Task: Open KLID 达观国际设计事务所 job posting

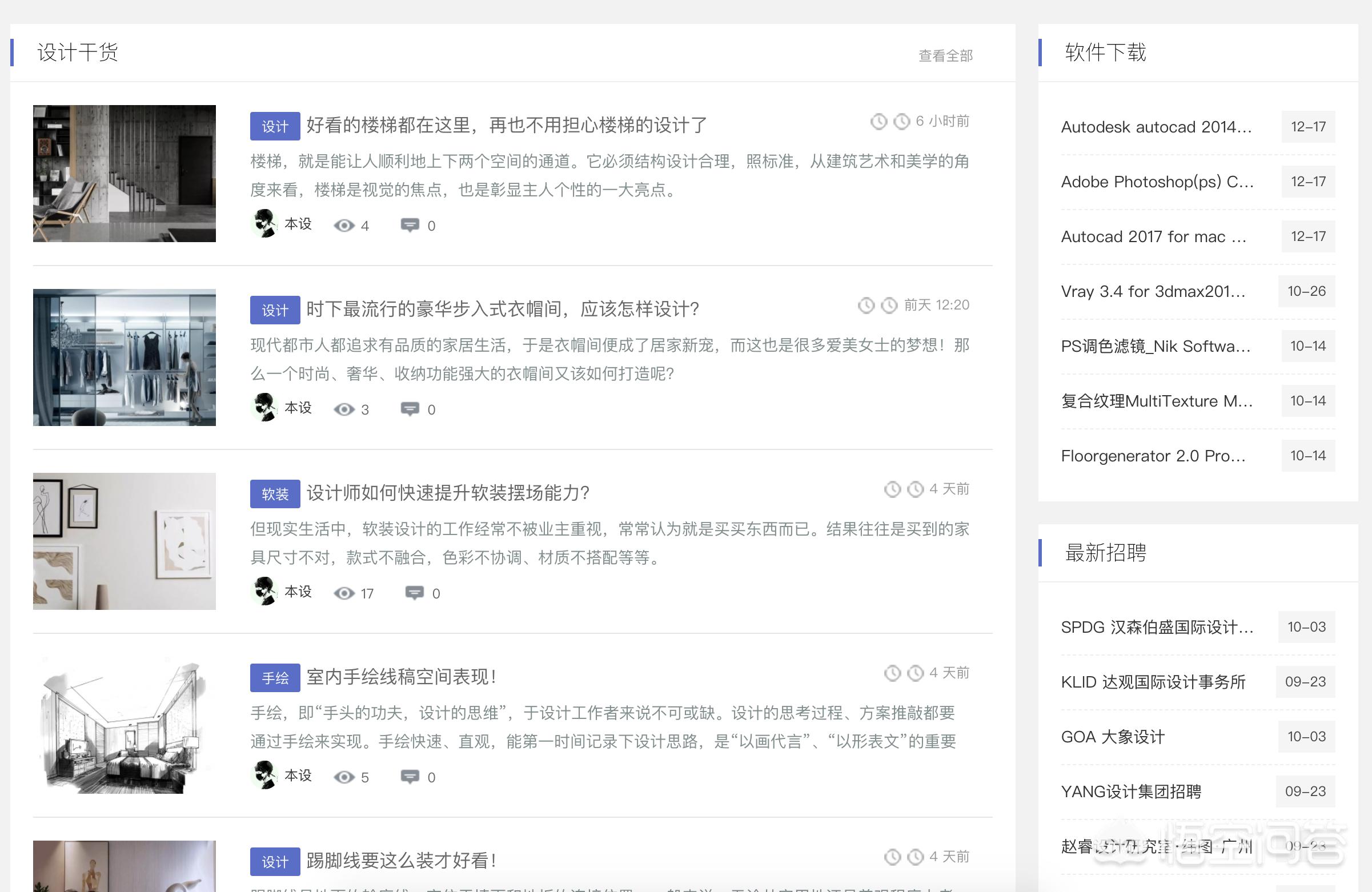Action: point(1153,682)
